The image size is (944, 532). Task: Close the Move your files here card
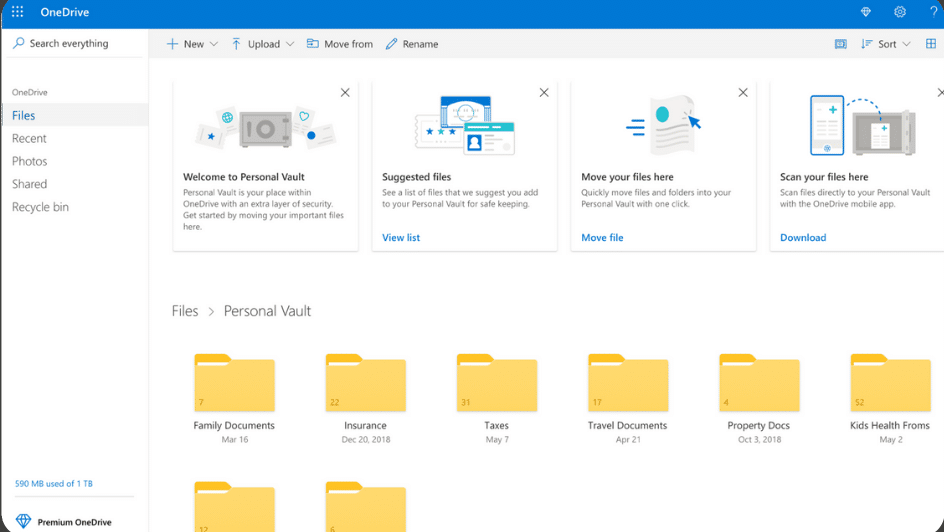pyautogui.click(x=743, y=93)
